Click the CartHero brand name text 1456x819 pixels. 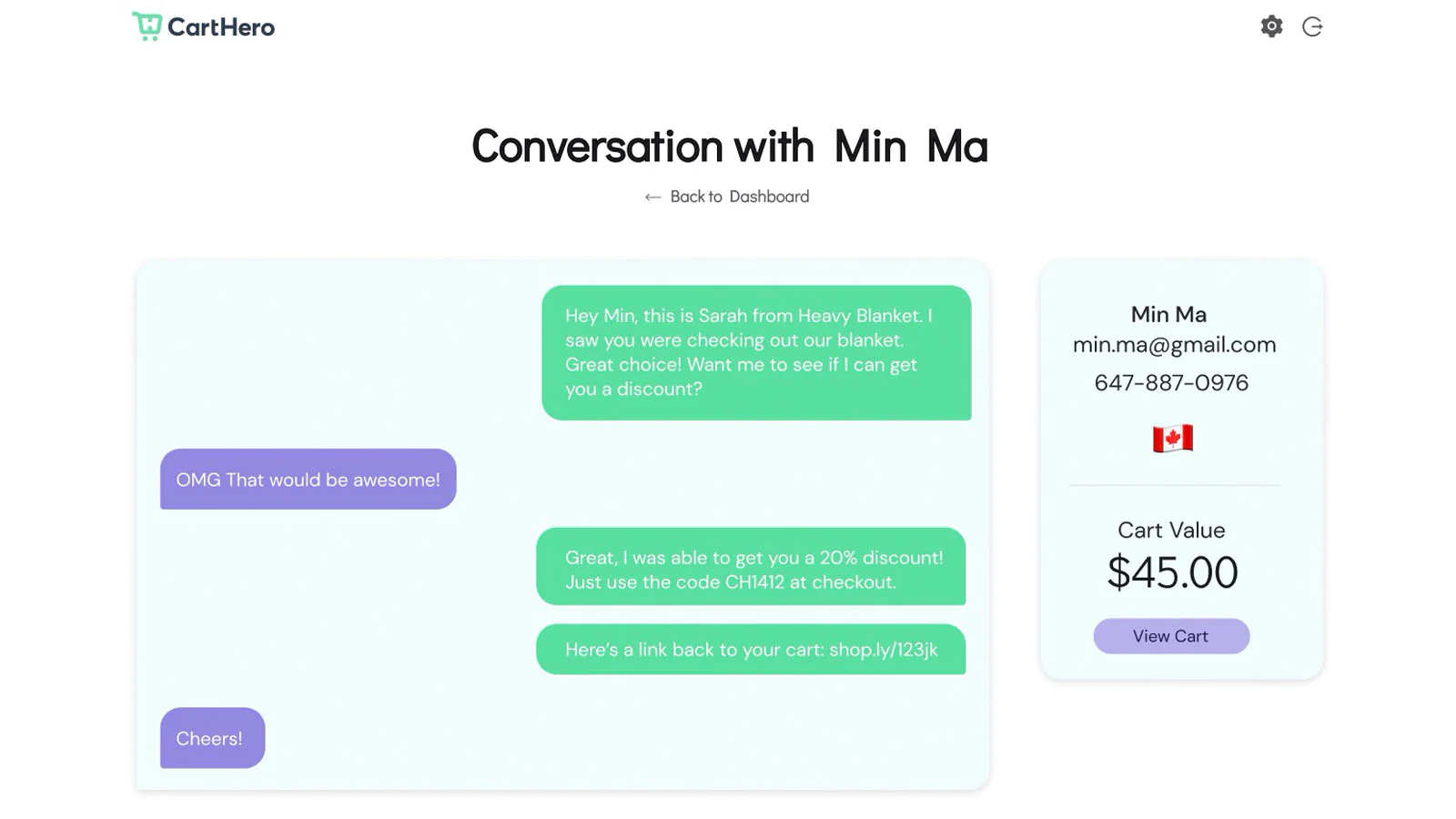pyautogui.click(x=221, y=27)
